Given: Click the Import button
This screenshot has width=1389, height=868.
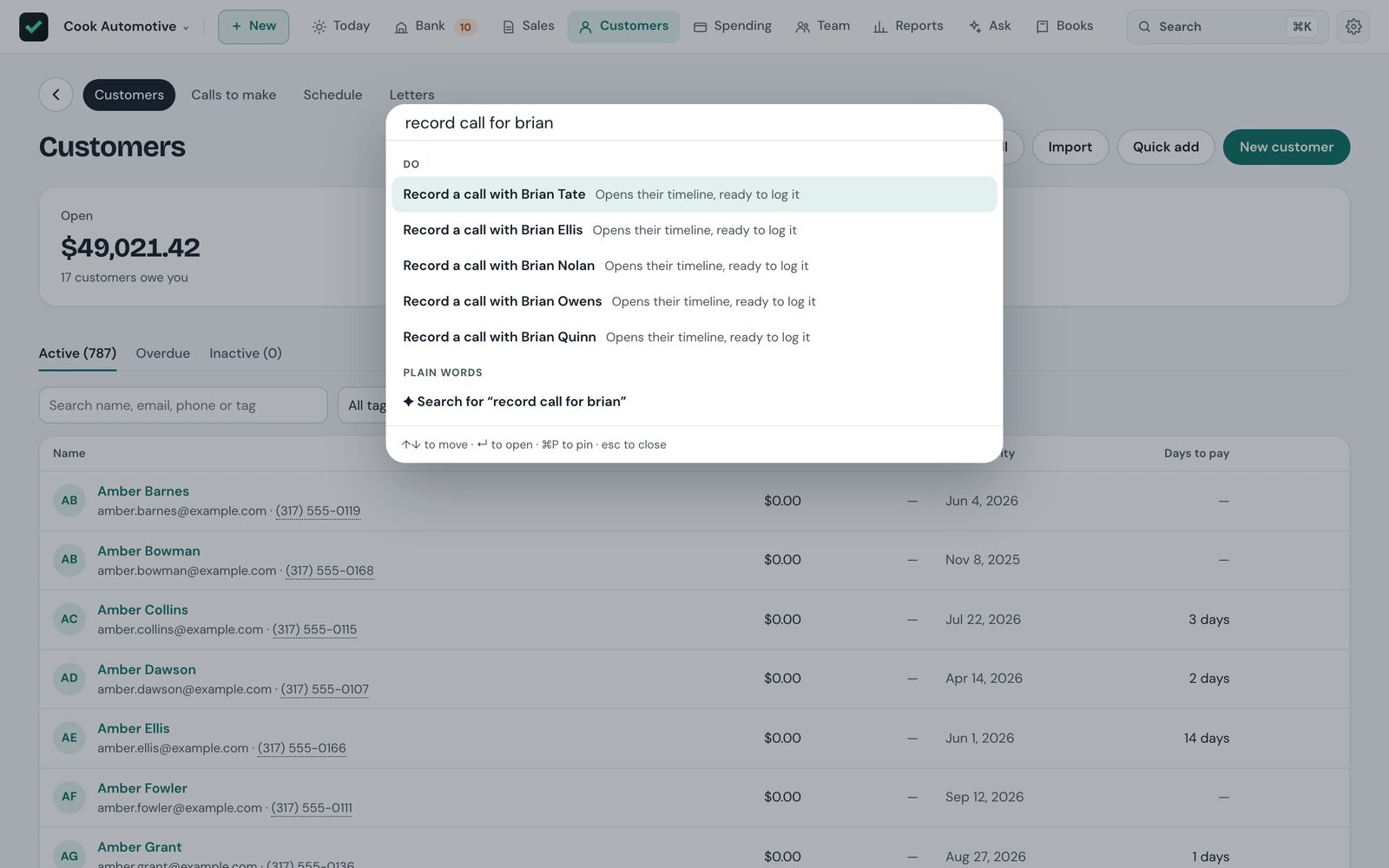Looking at the screenshot, I should click(1070, 147).
